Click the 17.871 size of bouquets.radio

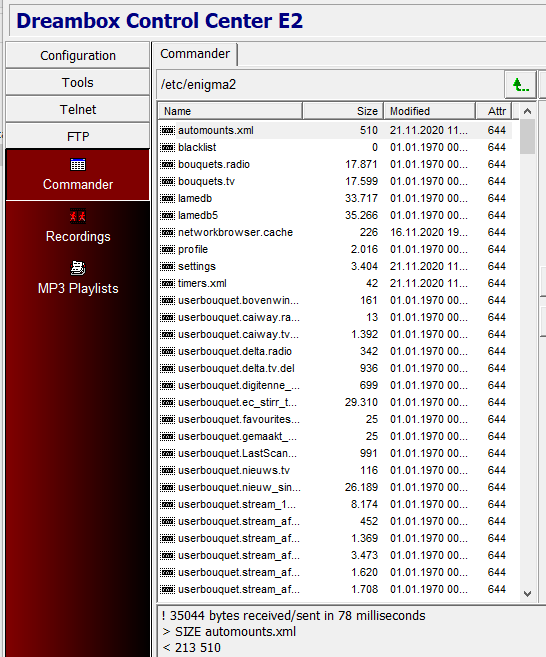pos(361,164)
